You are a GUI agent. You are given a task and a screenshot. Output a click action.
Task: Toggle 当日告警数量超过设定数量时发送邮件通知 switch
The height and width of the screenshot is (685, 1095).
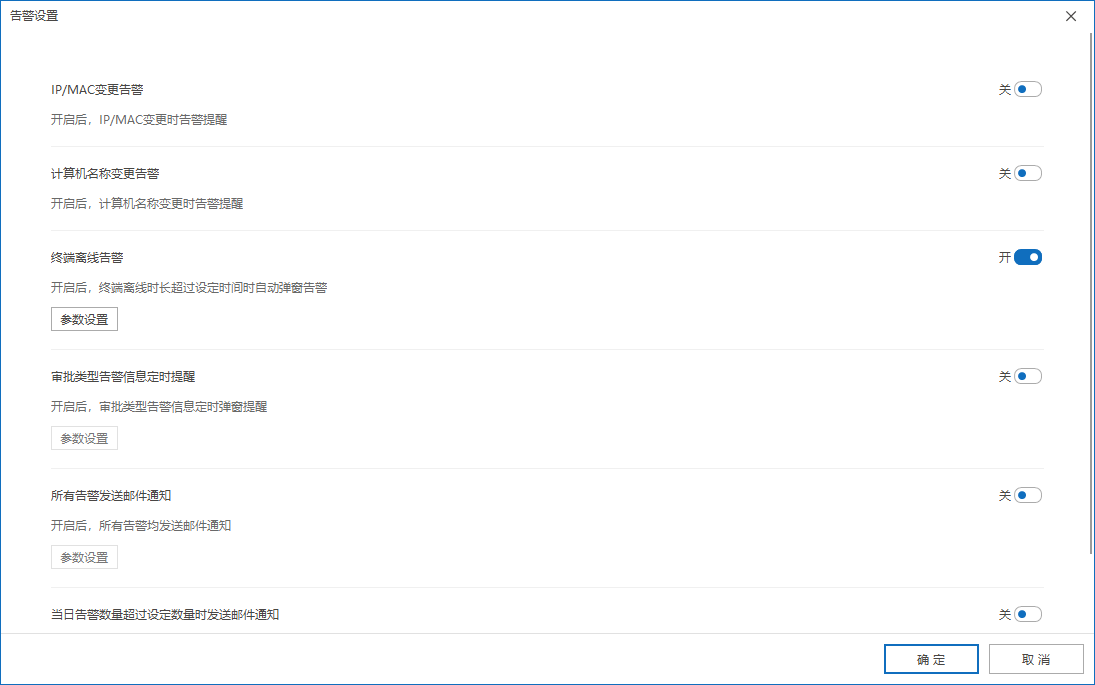(x=1028, y=614)
